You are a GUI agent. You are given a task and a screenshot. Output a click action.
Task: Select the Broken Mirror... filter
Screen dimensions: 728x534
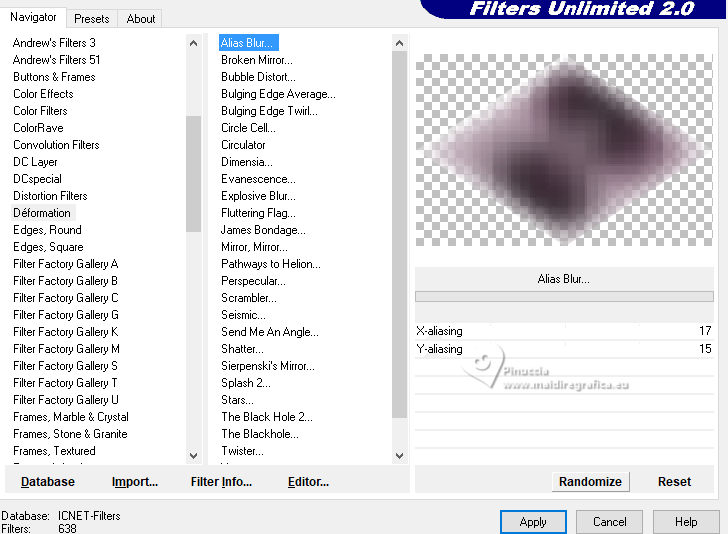click(x=257, y=60)
